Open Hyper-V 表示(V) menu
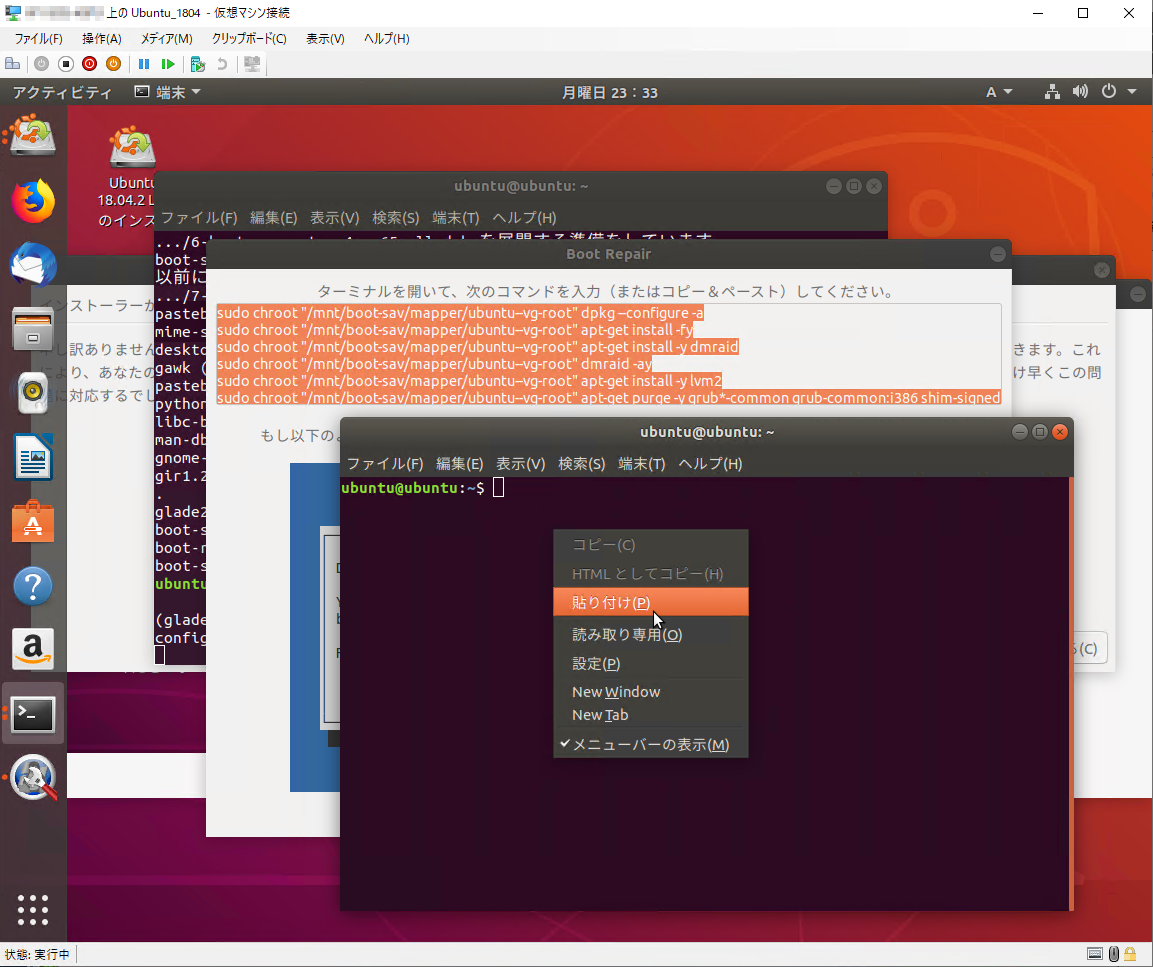1153x967 pixels. click(325, 38)
